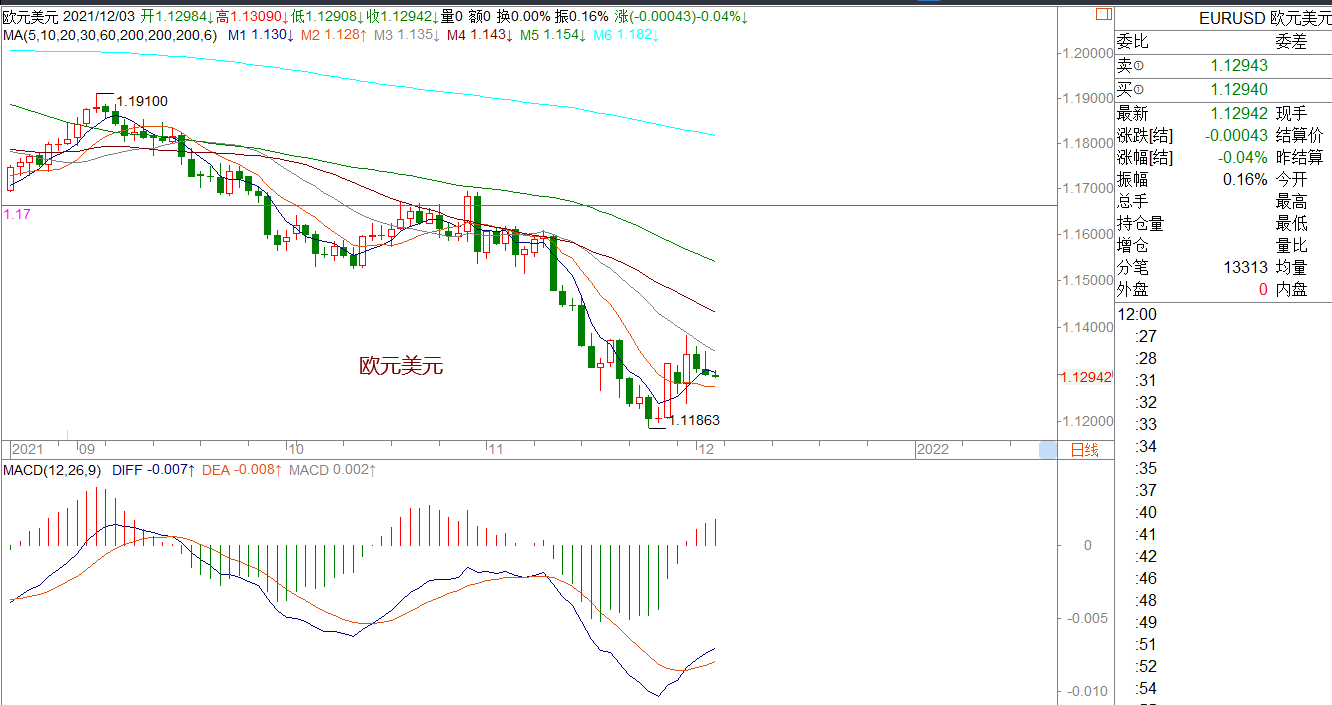Click the M3 1.135 moving average label
The width and height of the screenshot is (1332, 705).
click(x=406, y=35)
